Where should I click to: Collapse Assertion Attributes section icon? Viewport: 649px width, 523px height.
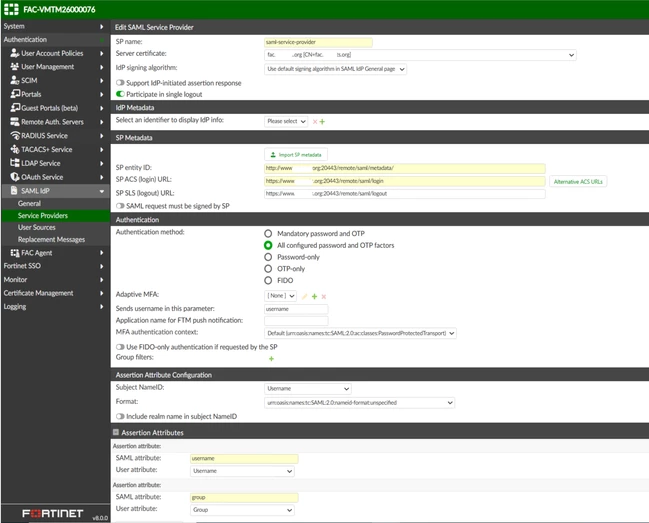point(116,432)
